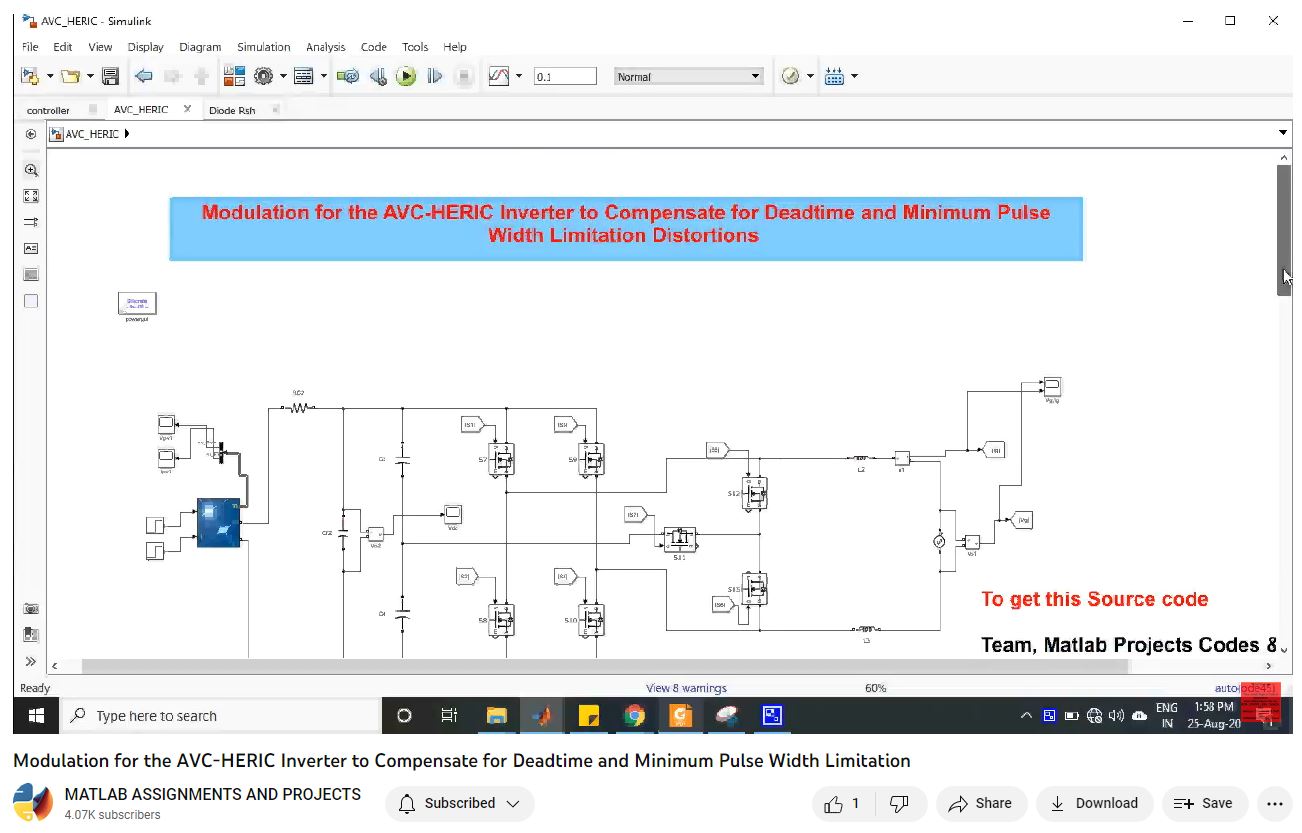Click the Open model folder icon
Viewport: 1302px width, 833px height.
[x=69, y=76]
